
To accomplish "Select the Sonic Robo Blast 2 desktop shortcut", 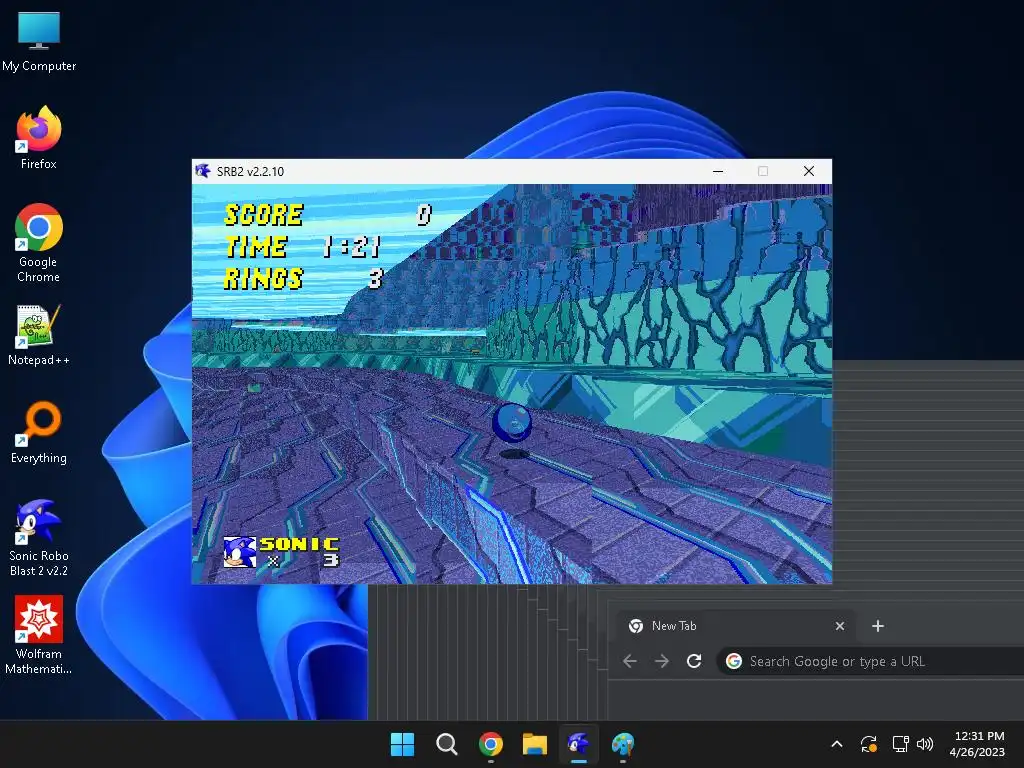I will [39, 537].
